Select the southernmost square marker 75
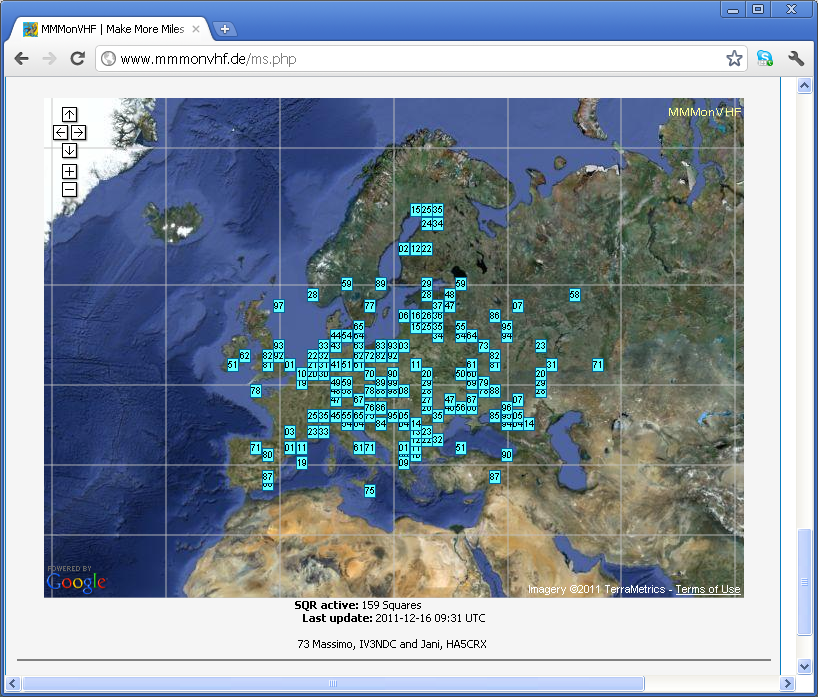Screen dimensions: 818x697 click(369, 491)
